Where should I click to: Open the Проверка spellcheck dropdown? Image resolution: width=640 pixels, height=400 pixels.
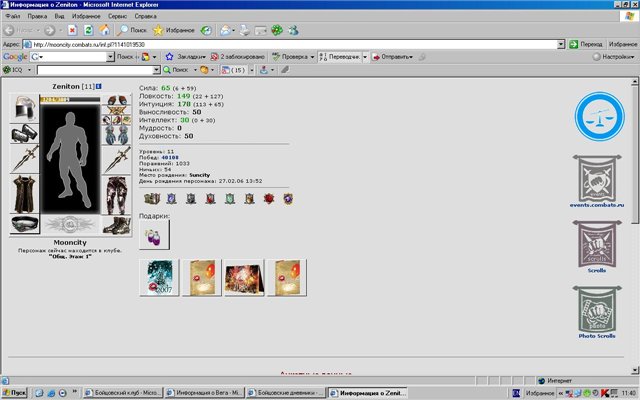293,57
